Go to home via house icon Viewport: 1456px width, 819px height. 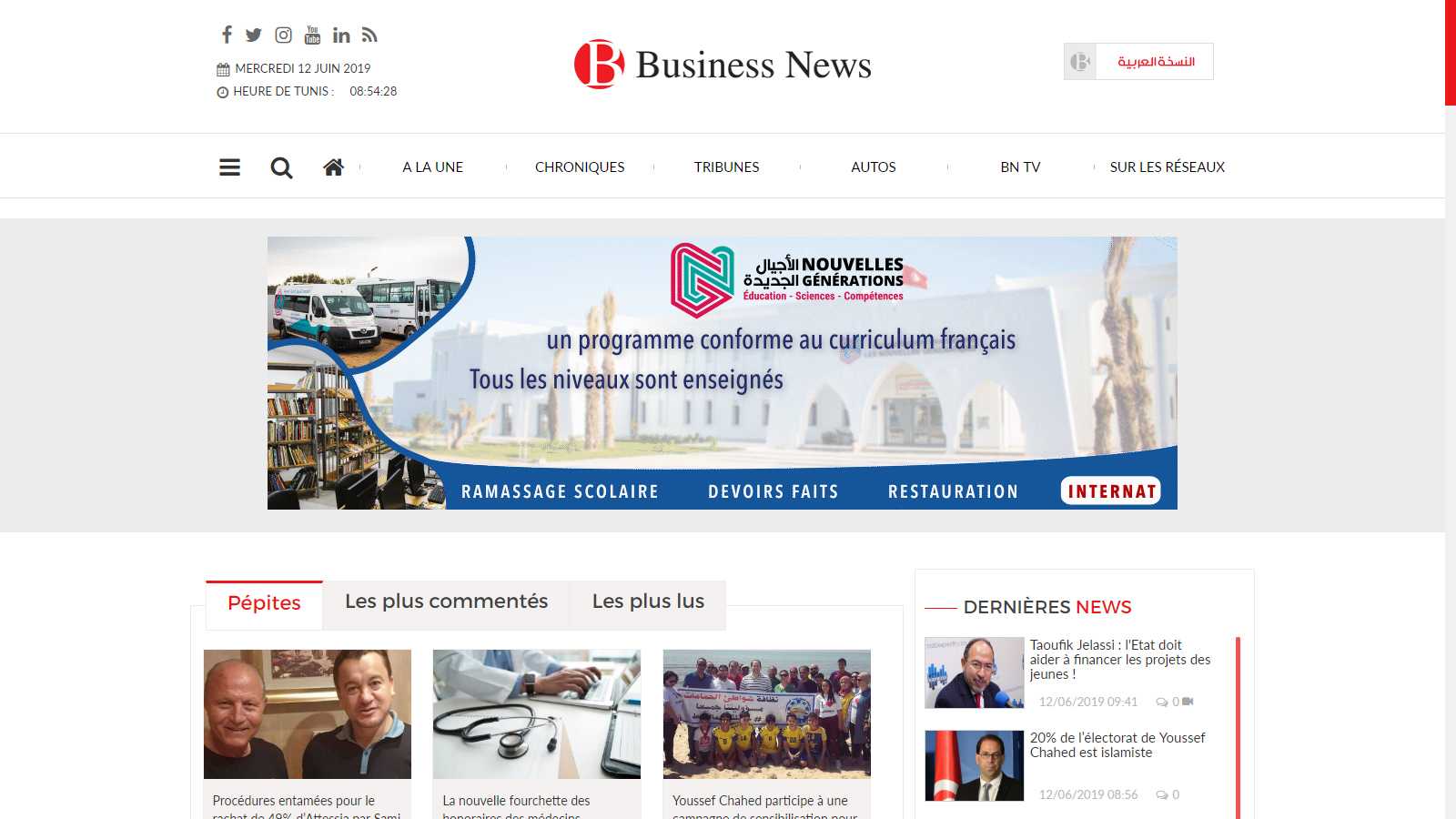pyautogui.click(x=333, y=167)
